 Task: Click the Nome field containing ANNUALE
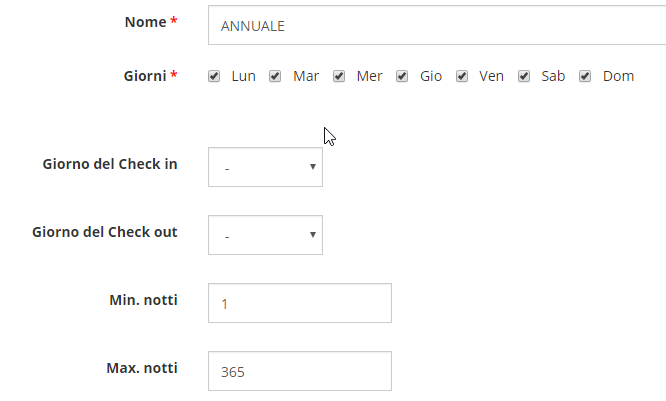pos(437,26)
